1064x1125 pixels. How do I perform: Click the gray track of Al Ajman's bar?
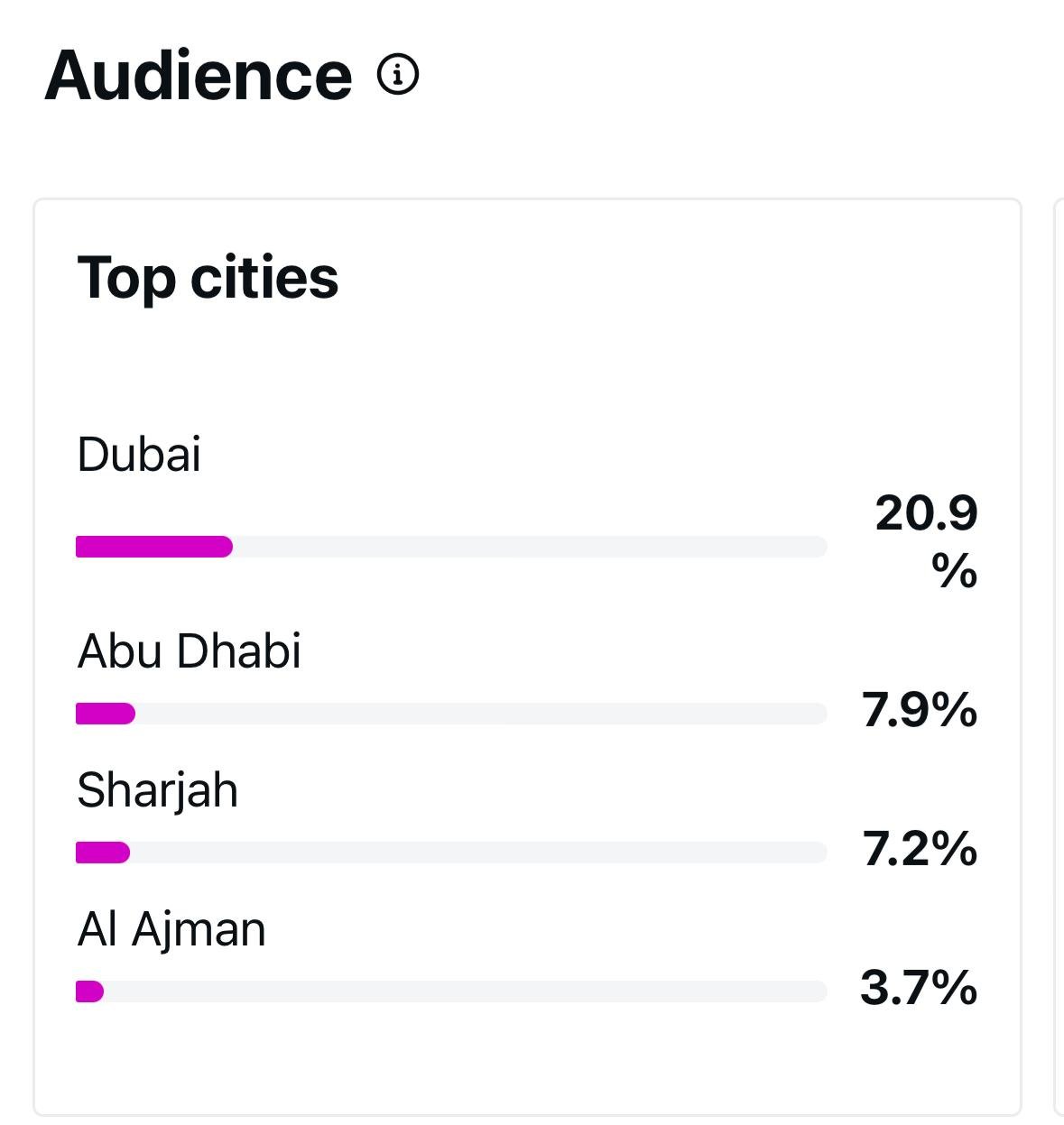(x=465, y=991)
